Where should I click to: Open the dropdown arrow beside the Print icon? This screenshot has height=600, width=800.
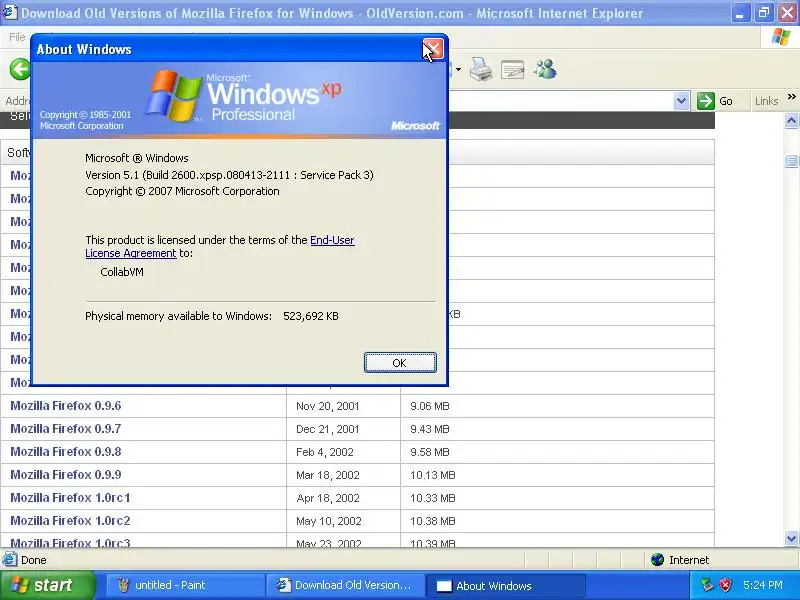(x=458, y=69)
